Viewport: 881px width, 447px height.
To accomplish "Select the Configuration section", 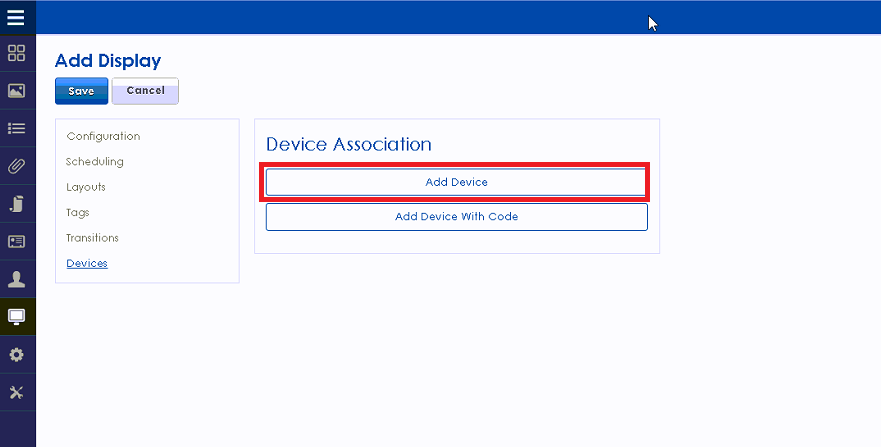I will click(103, 136).
